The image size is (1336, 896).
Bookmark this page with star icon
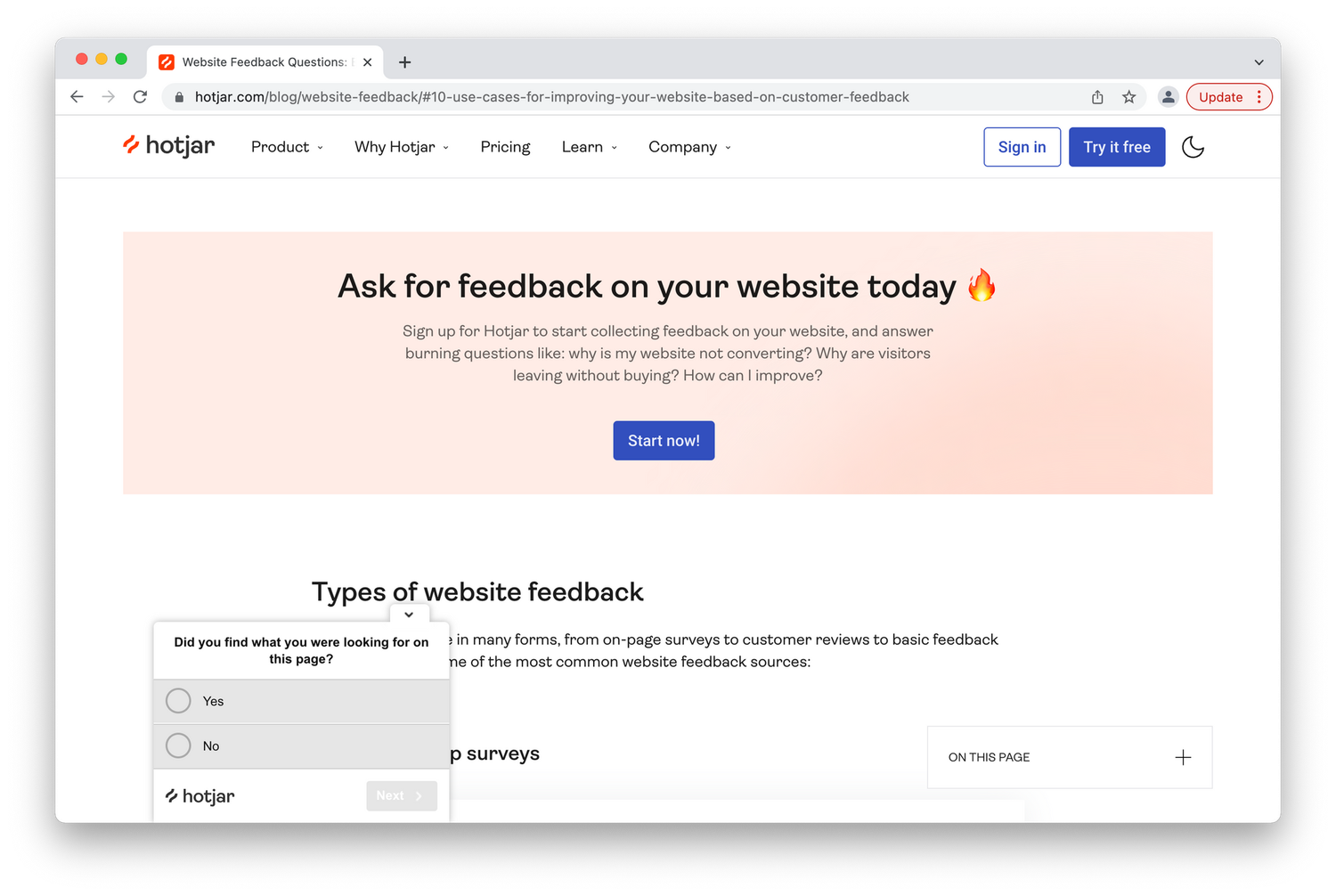(1129, 97)
